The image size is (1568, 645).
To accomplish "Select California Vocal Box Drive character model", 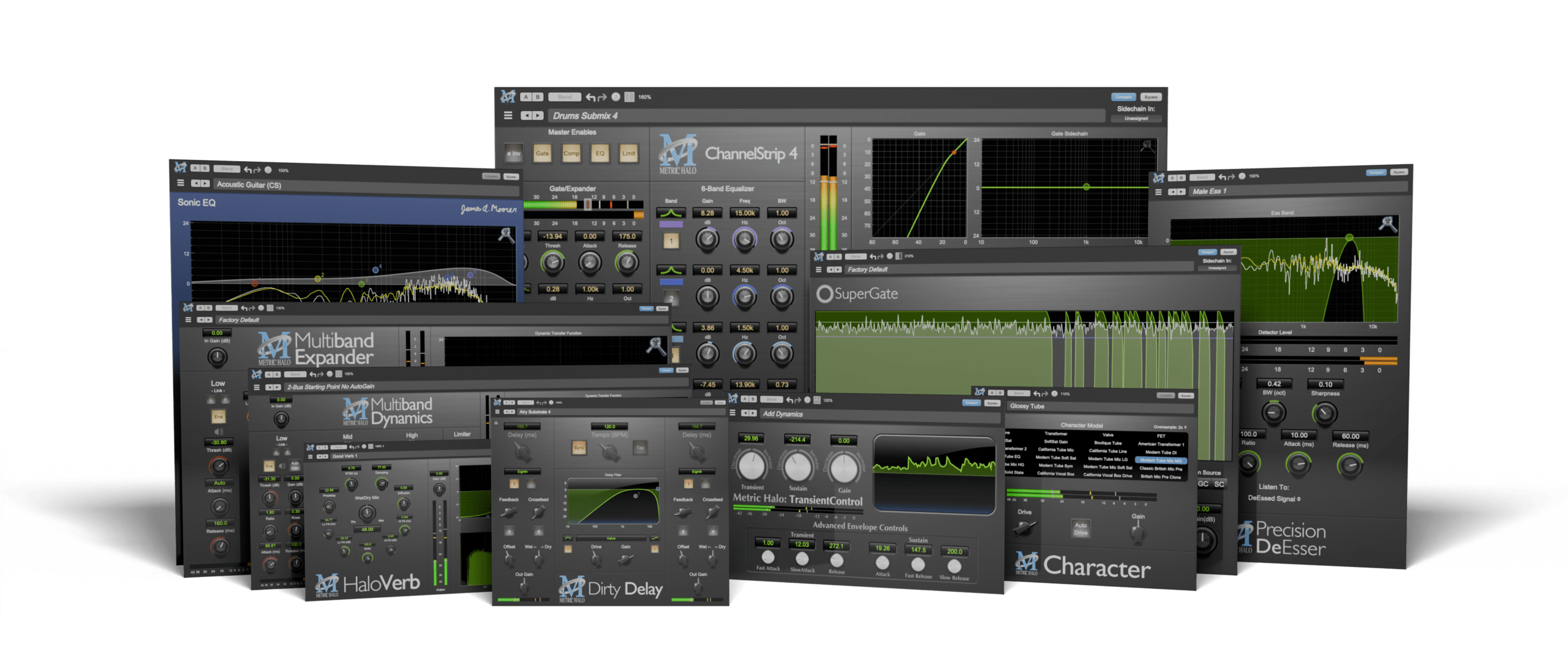I will 1107,475.
